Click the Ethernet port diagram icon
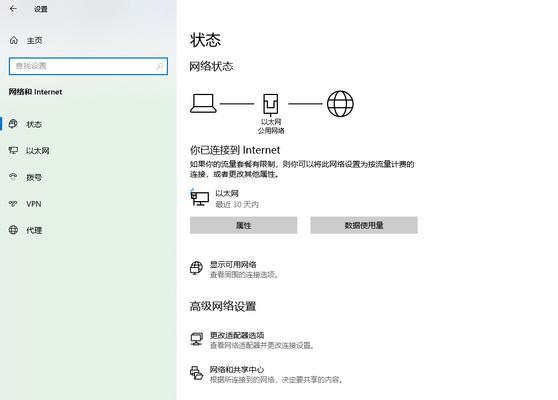This screenshot has height=400, width=558. [x=270, y=104]
